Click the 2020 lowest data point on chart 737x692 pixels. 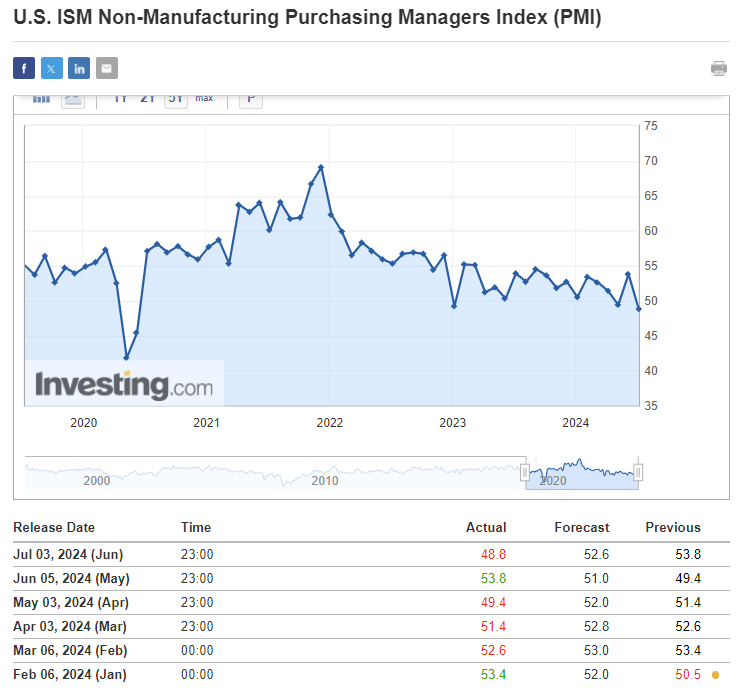[x=127, y=357]
